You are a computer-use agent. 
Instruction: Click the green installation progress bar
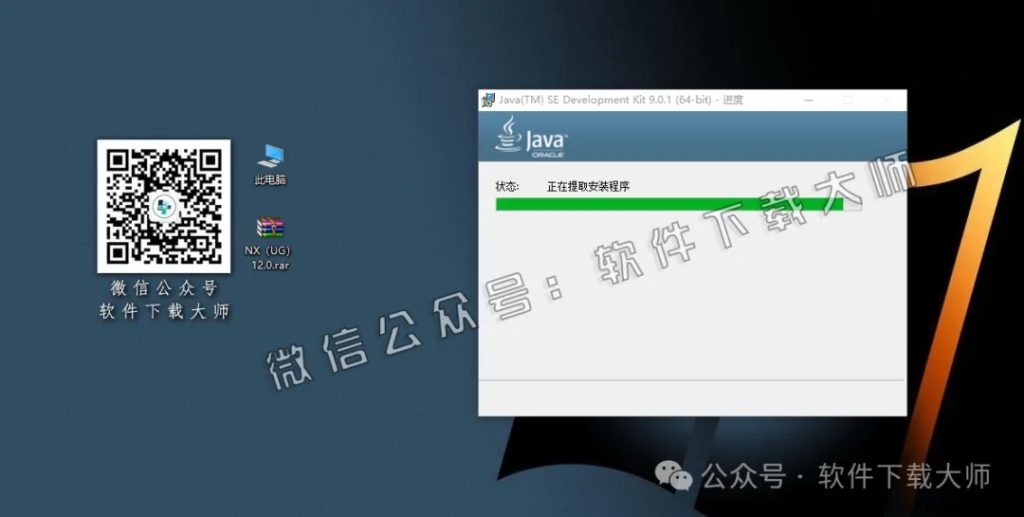click(x=679, y=204)
